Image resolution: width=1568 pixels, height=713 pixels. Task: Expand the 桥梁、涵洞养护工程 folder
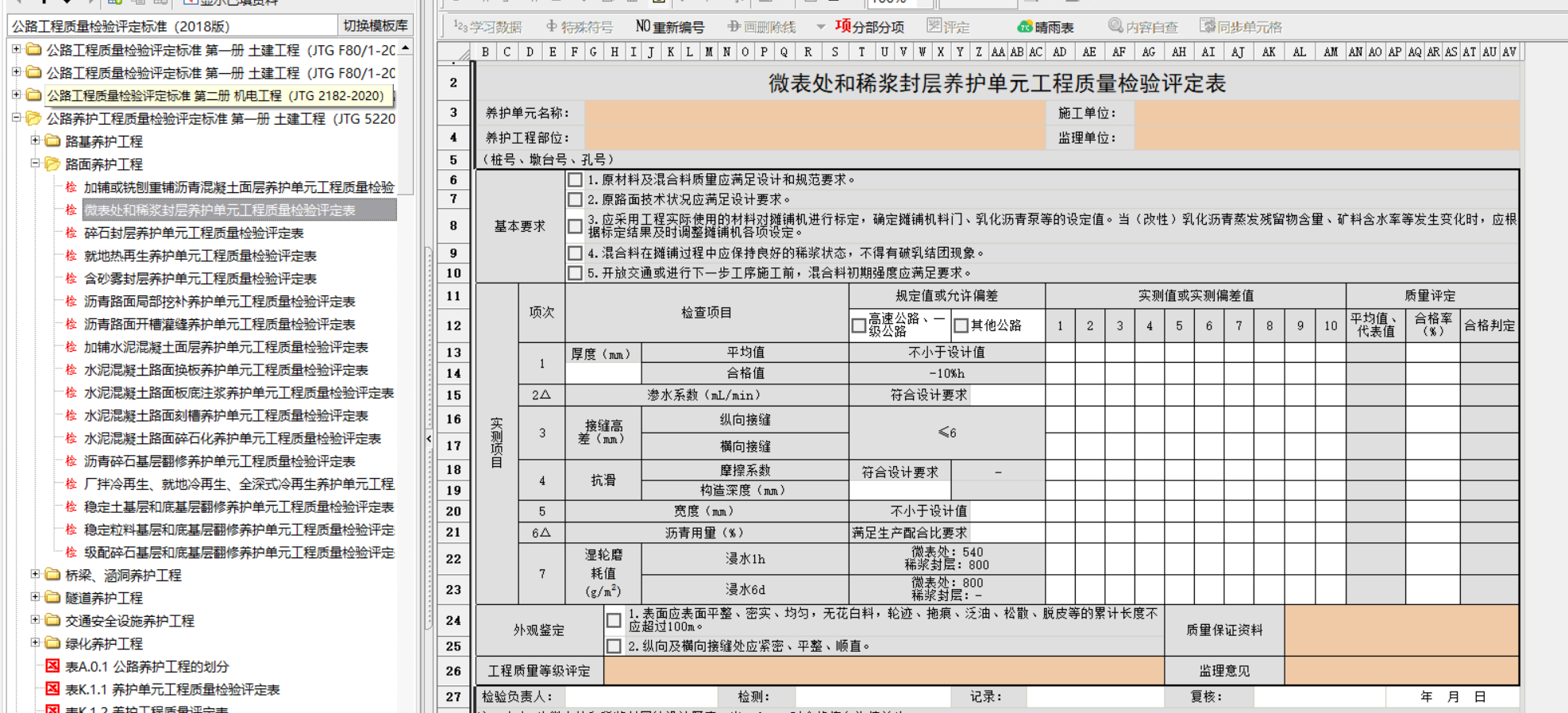(35, 574)
